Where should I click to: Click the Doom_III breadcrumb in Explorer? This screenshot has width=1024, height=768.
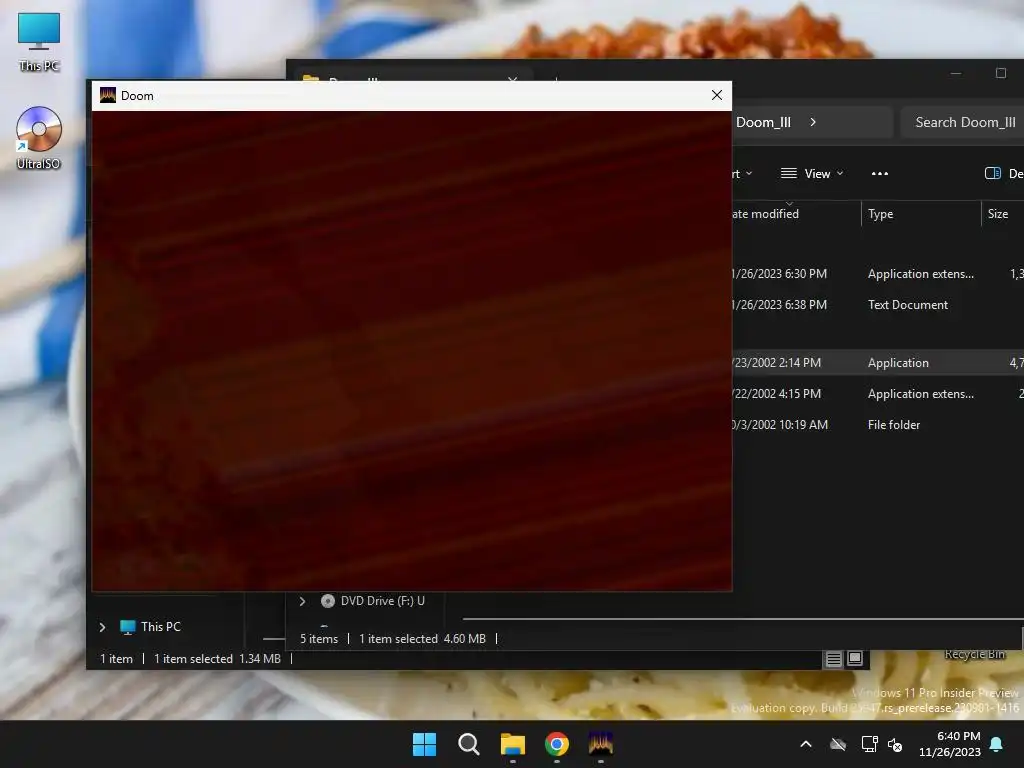point(763,122)
